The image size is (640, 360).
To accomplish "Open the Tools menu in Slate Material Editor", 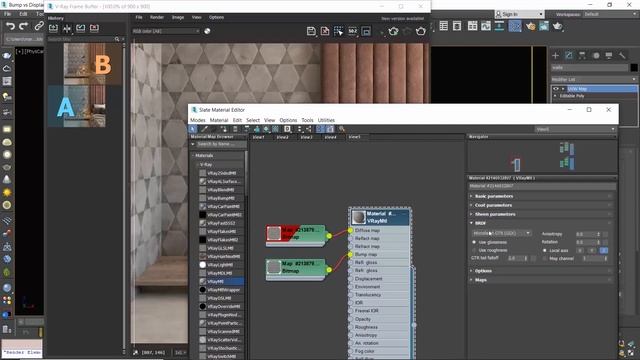I will pos(307,120).
